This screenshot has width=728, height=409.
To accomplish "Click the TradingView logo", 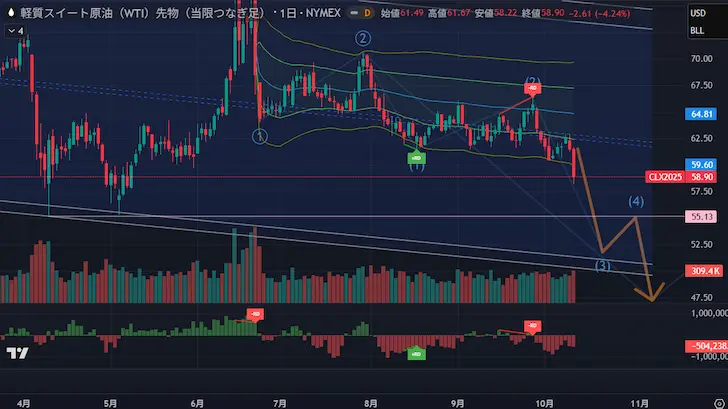I will coord(18,353).
